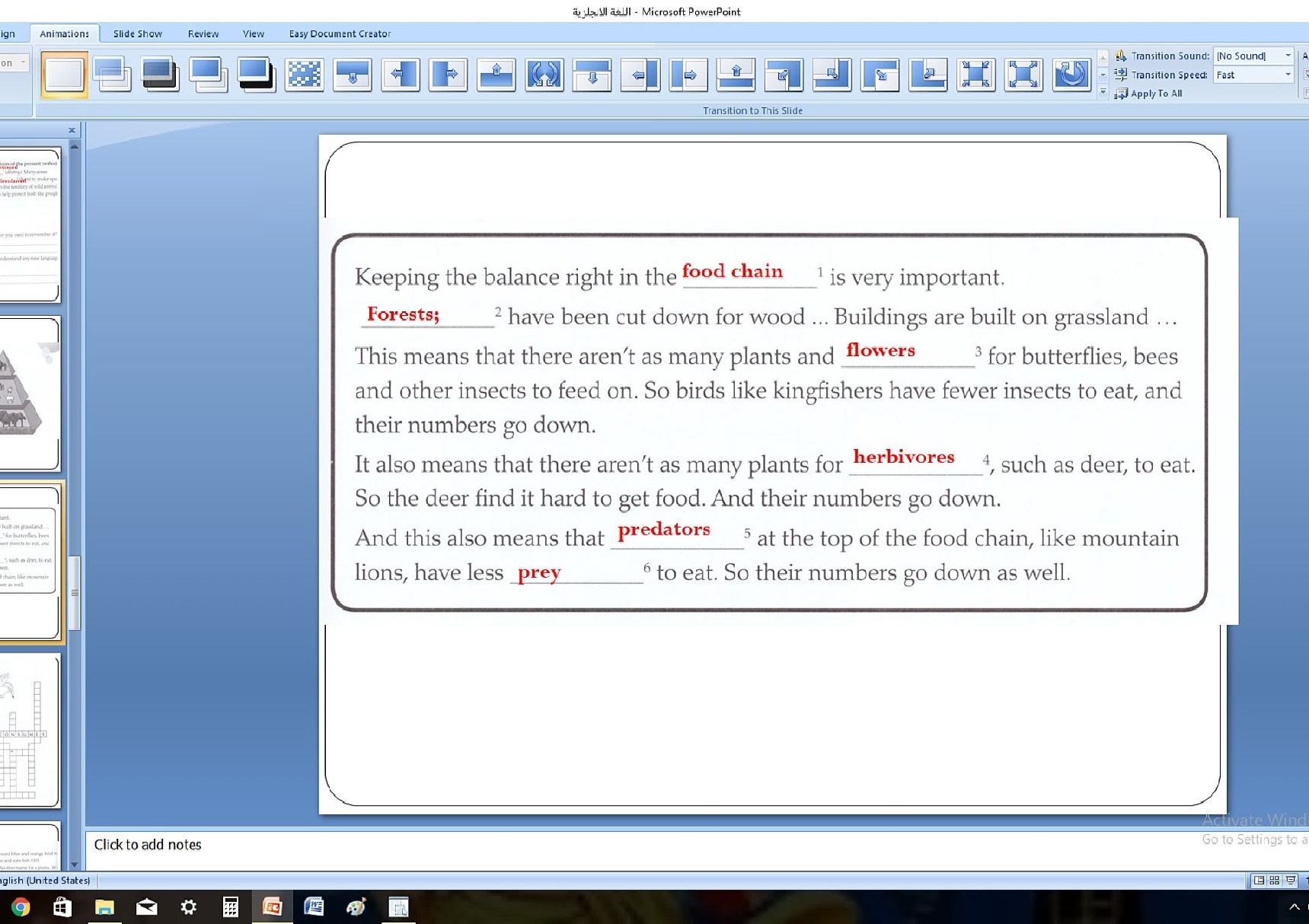Switch to Normal view in status bar
Image resolution: width=1309 pixels, height=924 pixels.
tap(1259, 880)
